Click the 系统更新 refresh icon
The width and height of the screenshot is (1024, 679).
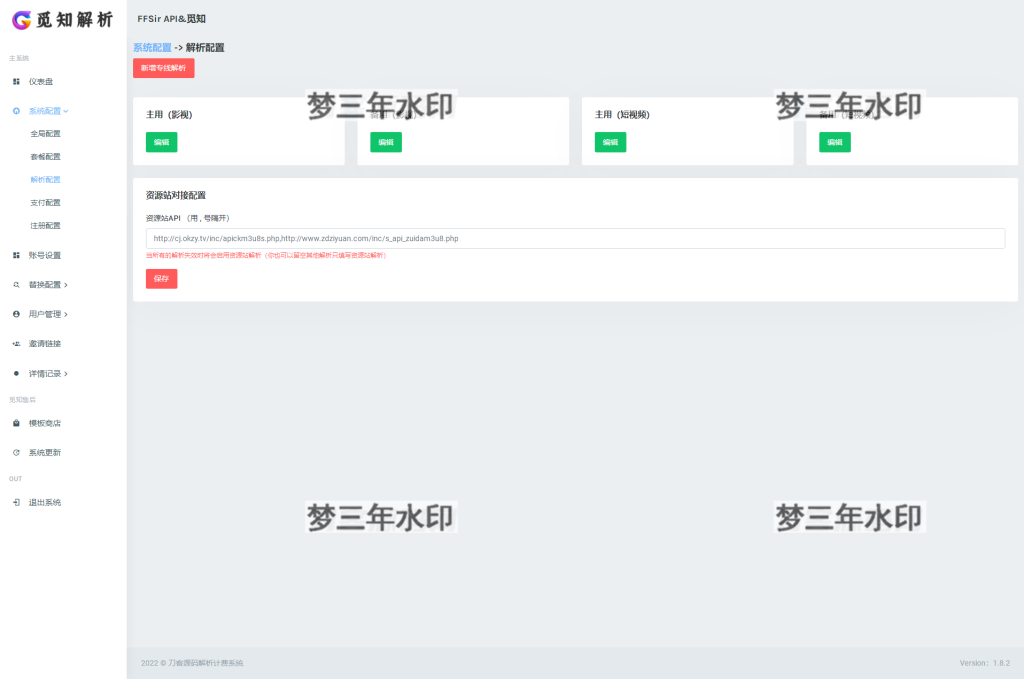tap(16, 453)
